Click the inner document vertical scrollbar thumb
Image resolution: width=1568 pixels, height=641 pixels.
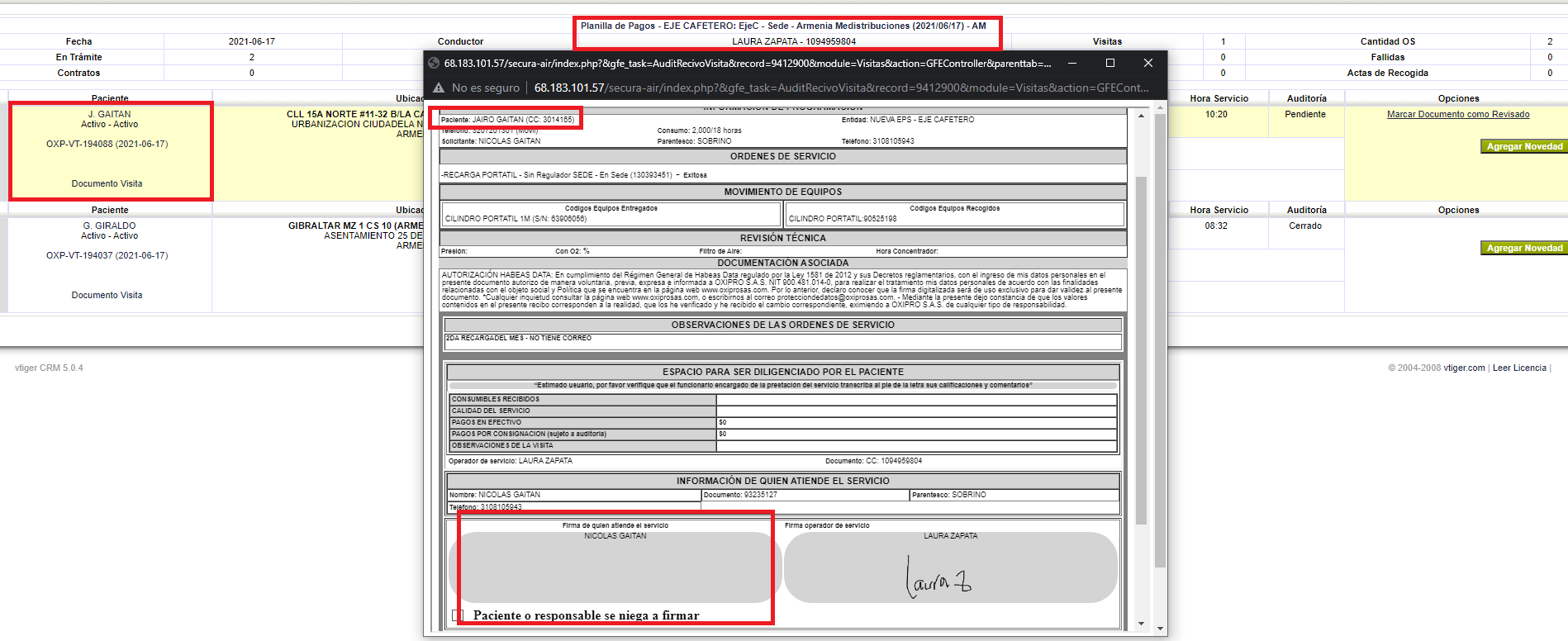click(x=1141, y=350)
